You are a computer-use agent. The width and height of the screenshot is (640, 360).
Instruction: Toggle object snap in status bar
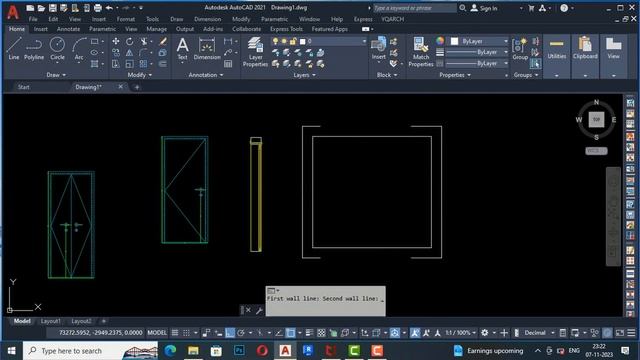pyautogui.click(x=290, y=333)
